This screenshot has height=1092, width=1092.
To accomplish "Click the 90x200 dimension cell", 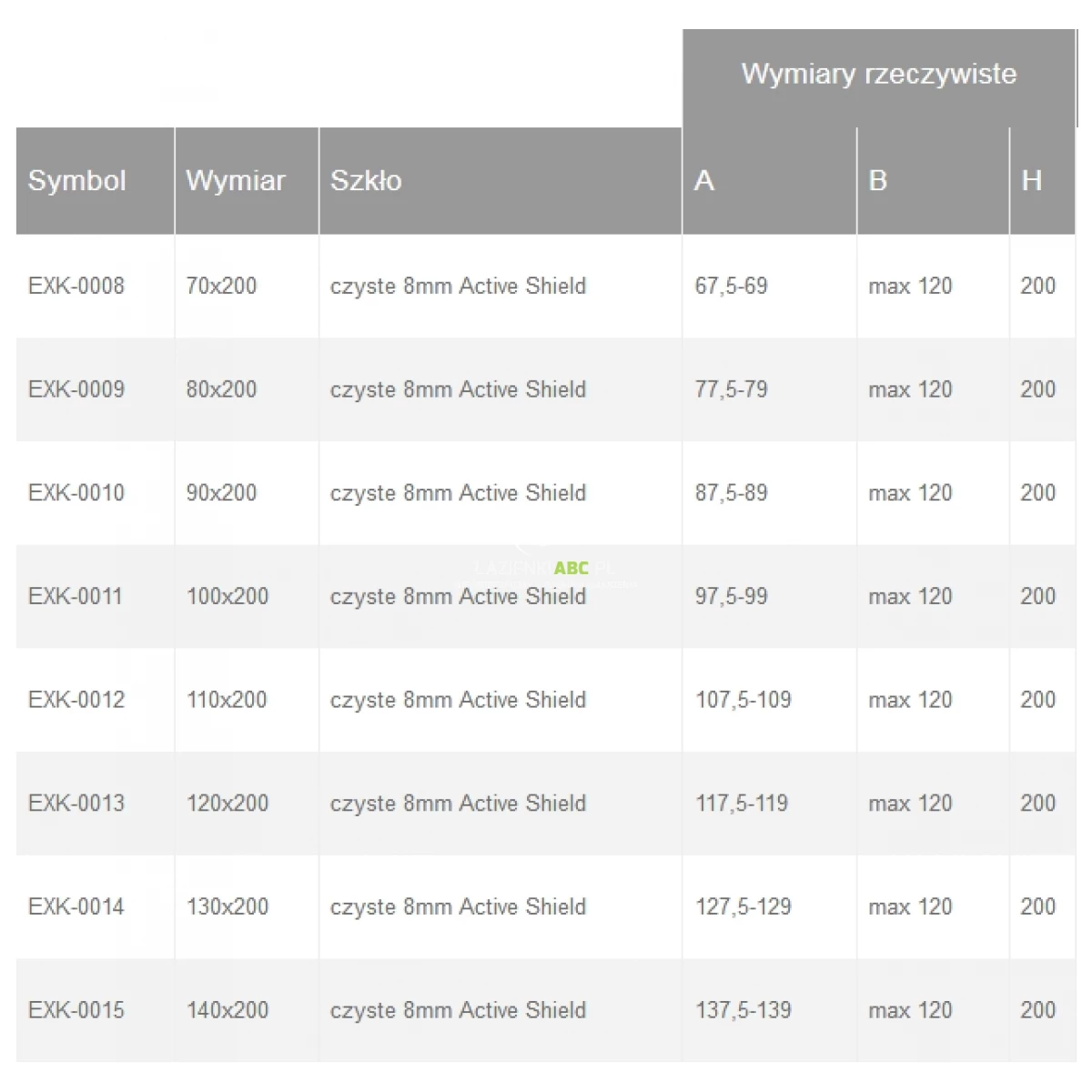I will [221, 492].
